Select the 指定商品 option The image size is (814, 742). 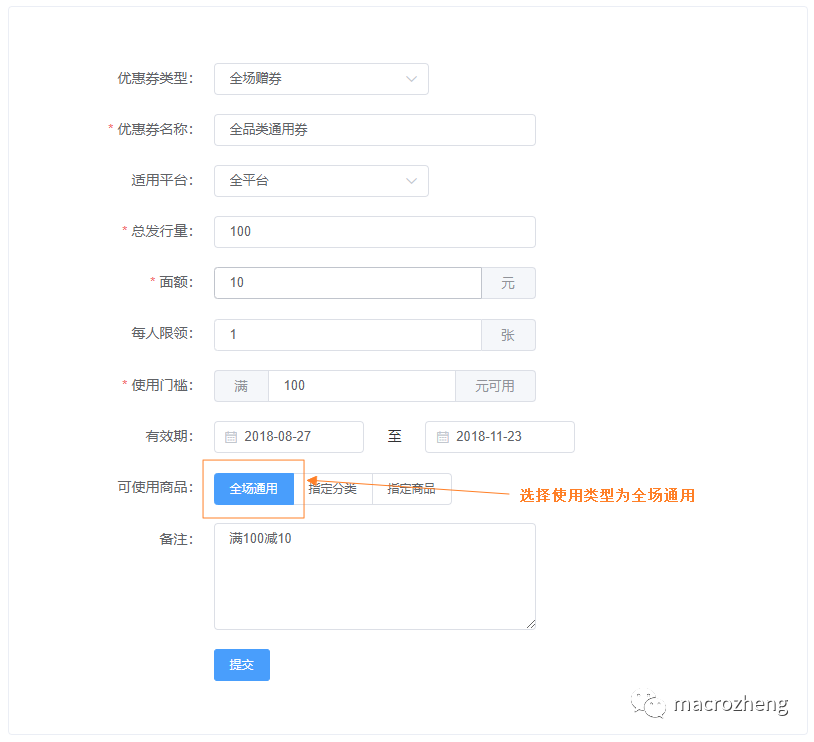pos(412,489)
